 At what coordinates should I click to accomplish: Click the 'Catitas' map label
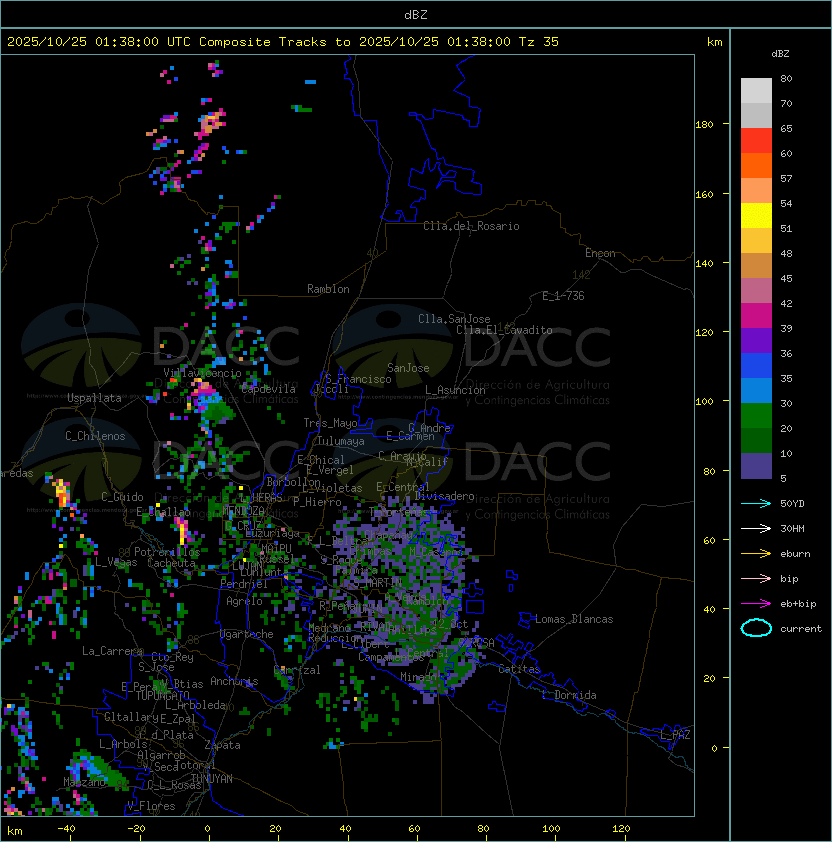click(519, 670)
